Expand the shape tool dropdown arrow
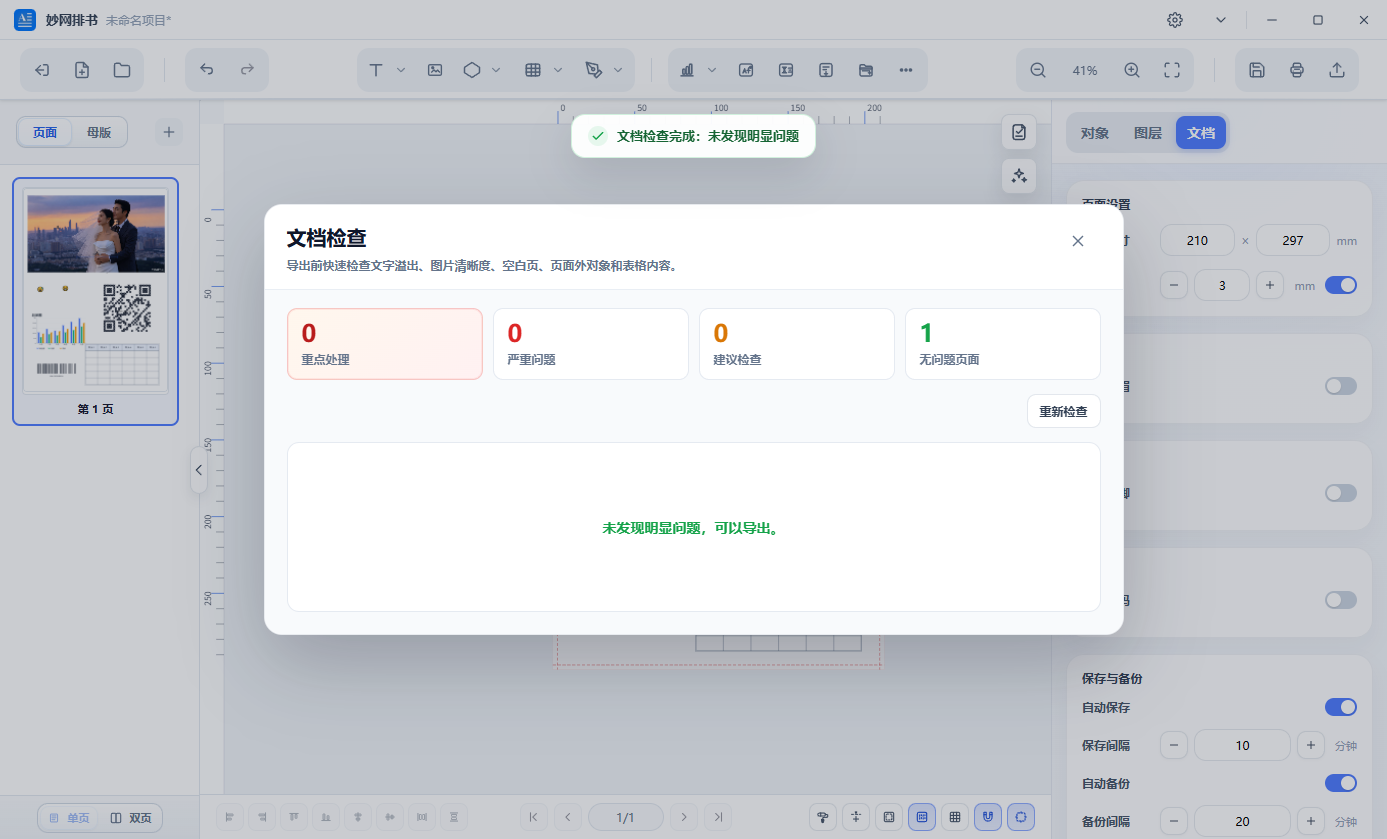Screen dimensions: 1387x839 pyautogui.click(x=496, y=70)
